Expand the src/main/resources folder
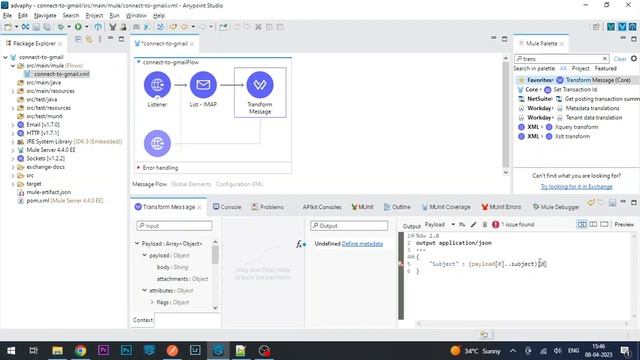This screenshot has height=360, width=640. click(x=13, y=91)
